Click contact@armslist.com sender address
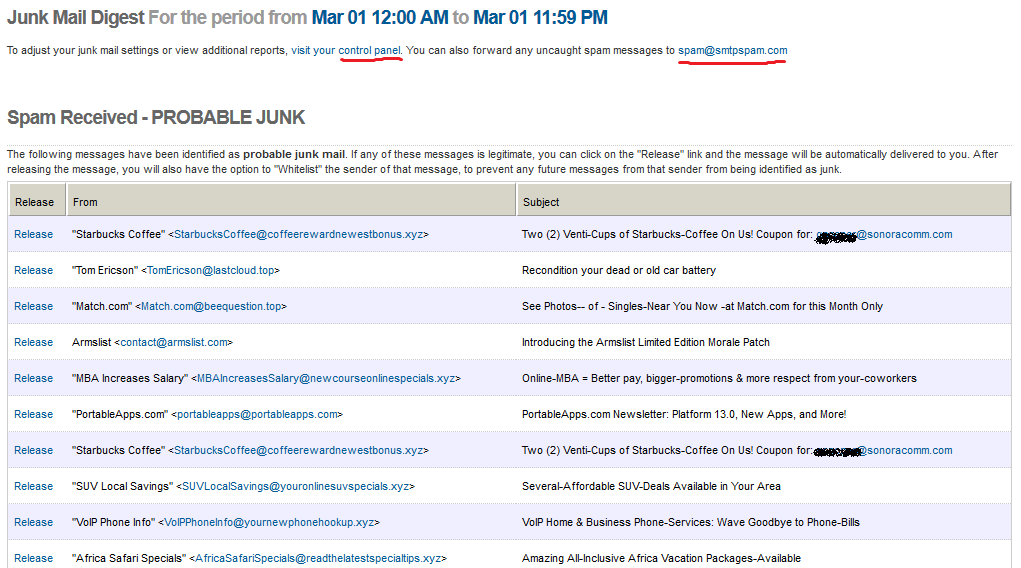Viewport: 1021px width, 568px height. coord(174,342)
